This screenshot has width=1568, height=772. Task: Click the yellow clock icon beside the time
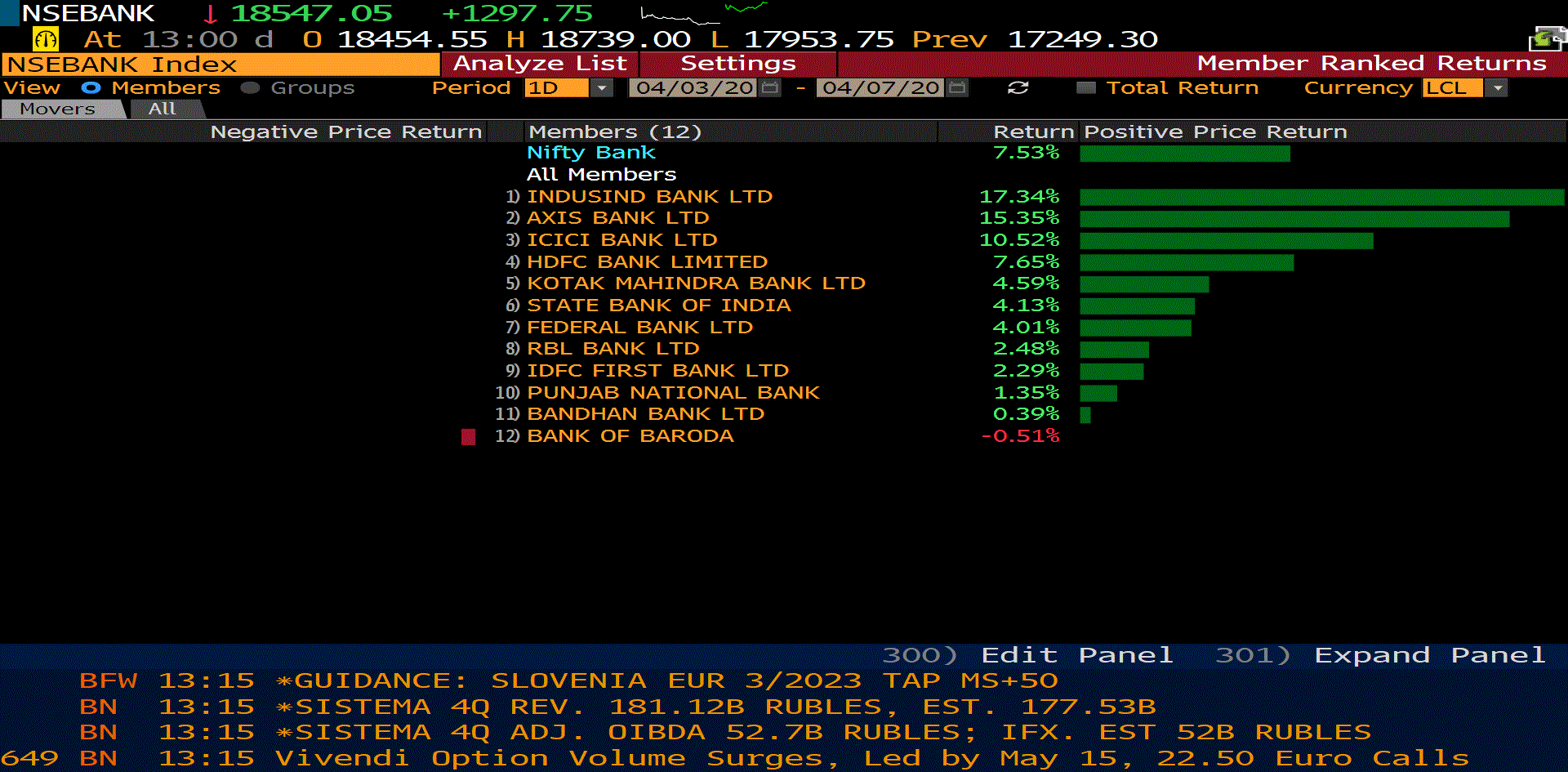[x=45, y=38]
